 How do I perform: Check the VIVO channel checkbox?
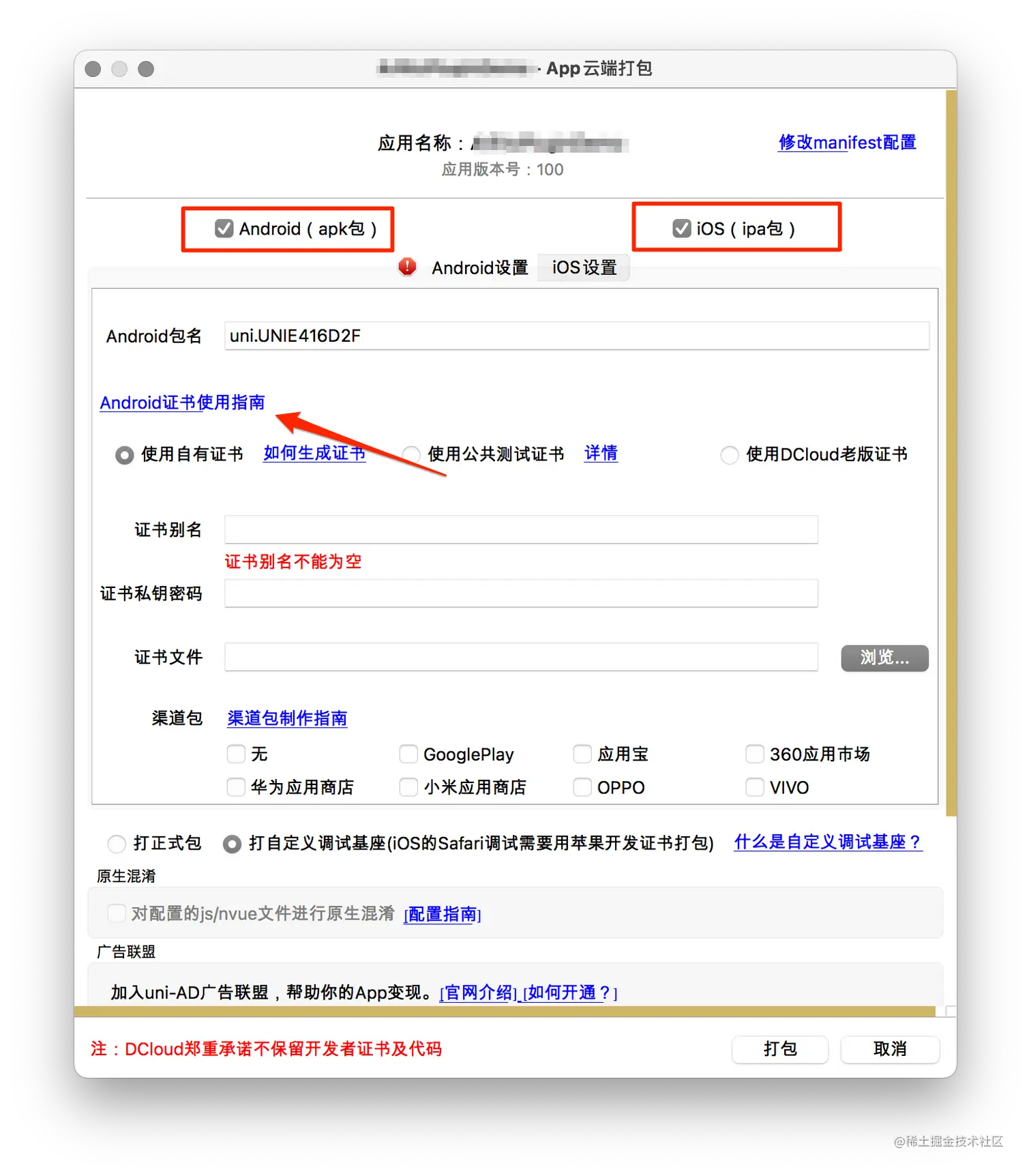pyautogui.click(x=755, y=787)
